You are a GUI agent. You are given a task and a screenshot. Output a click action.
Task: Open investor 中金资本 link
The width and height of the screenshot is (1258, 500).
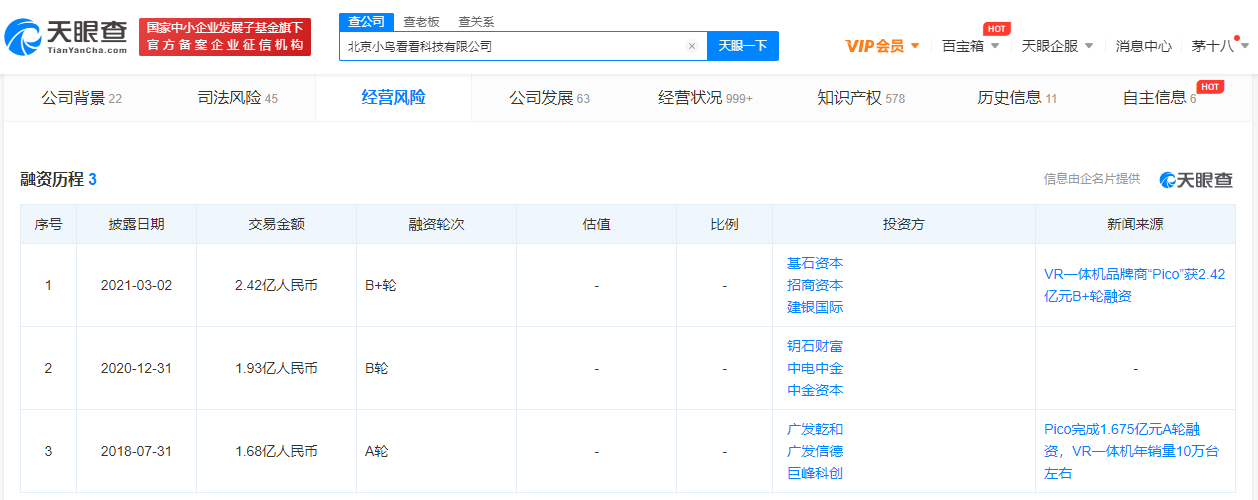click(815, 391)
